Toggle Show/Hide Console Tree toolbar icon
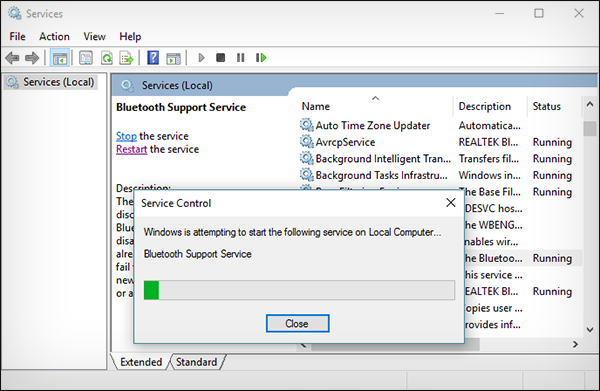 (x=60, y=58)
